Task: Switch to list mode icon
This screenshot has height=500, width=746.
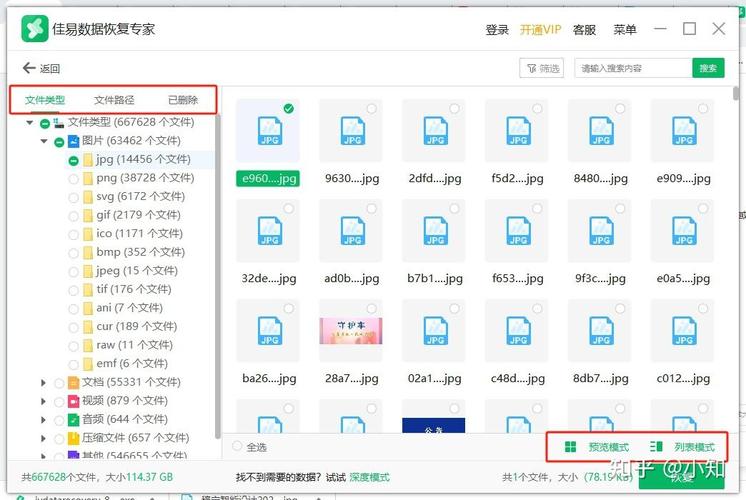Action: 656,446
